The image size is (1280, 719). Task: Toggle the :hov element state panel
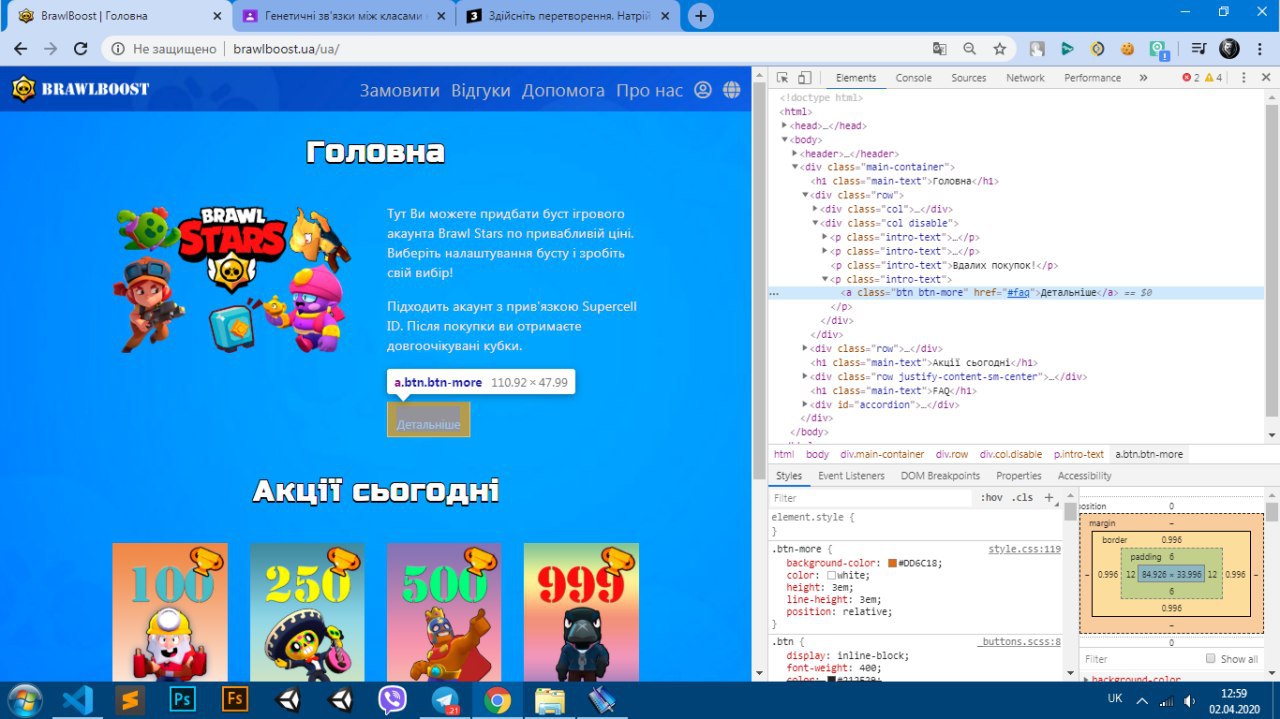[x=991, y=497]
